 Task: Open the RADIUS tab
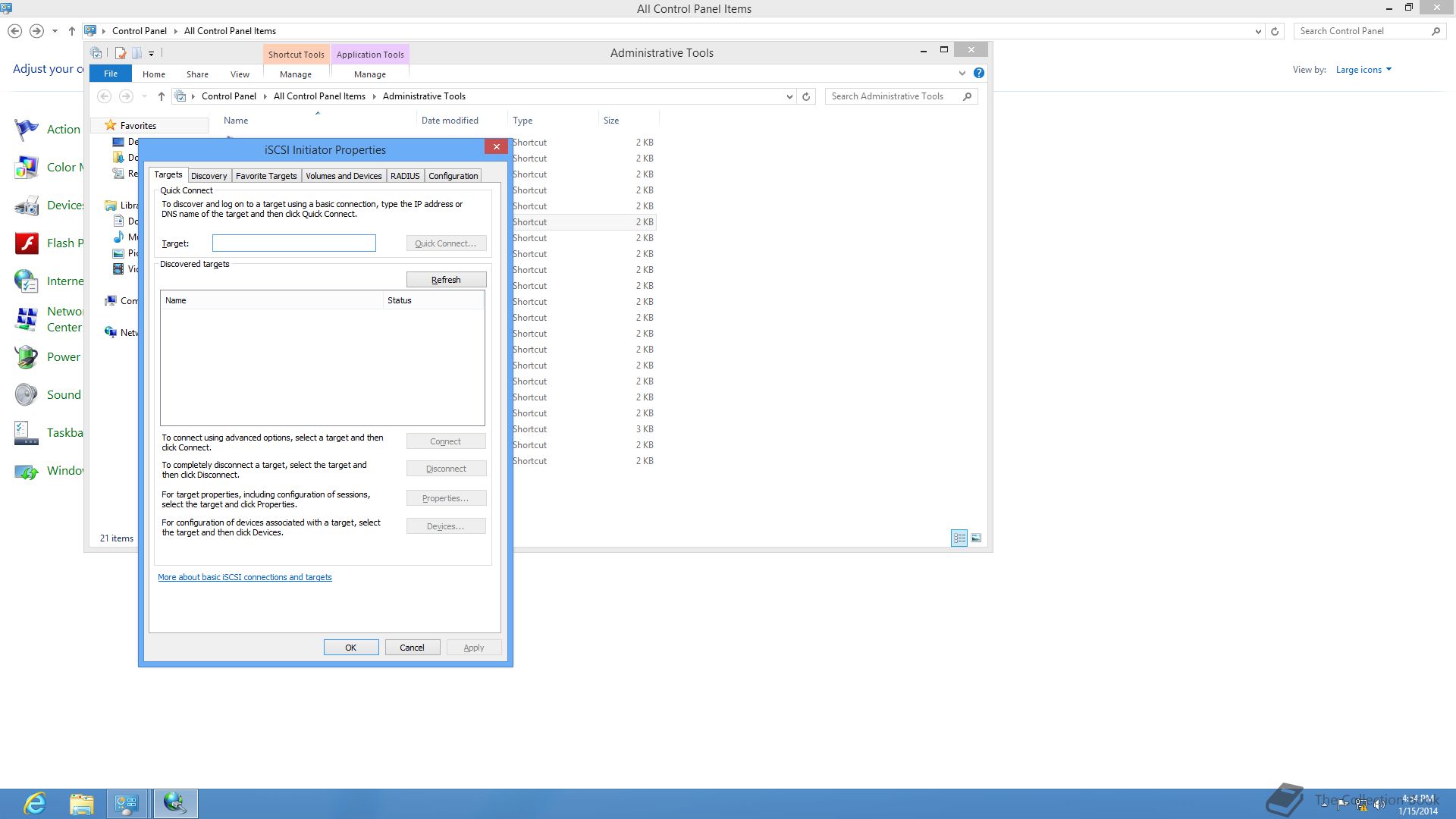pos(405,176)
